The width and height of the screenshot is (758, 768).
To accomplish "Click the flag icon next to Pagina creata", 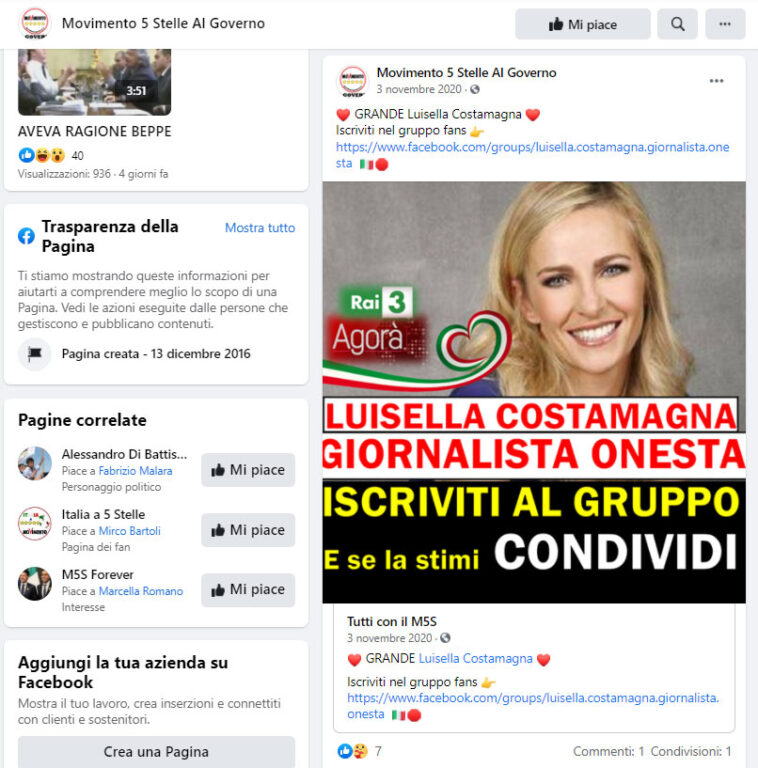I will pos(35,354).
